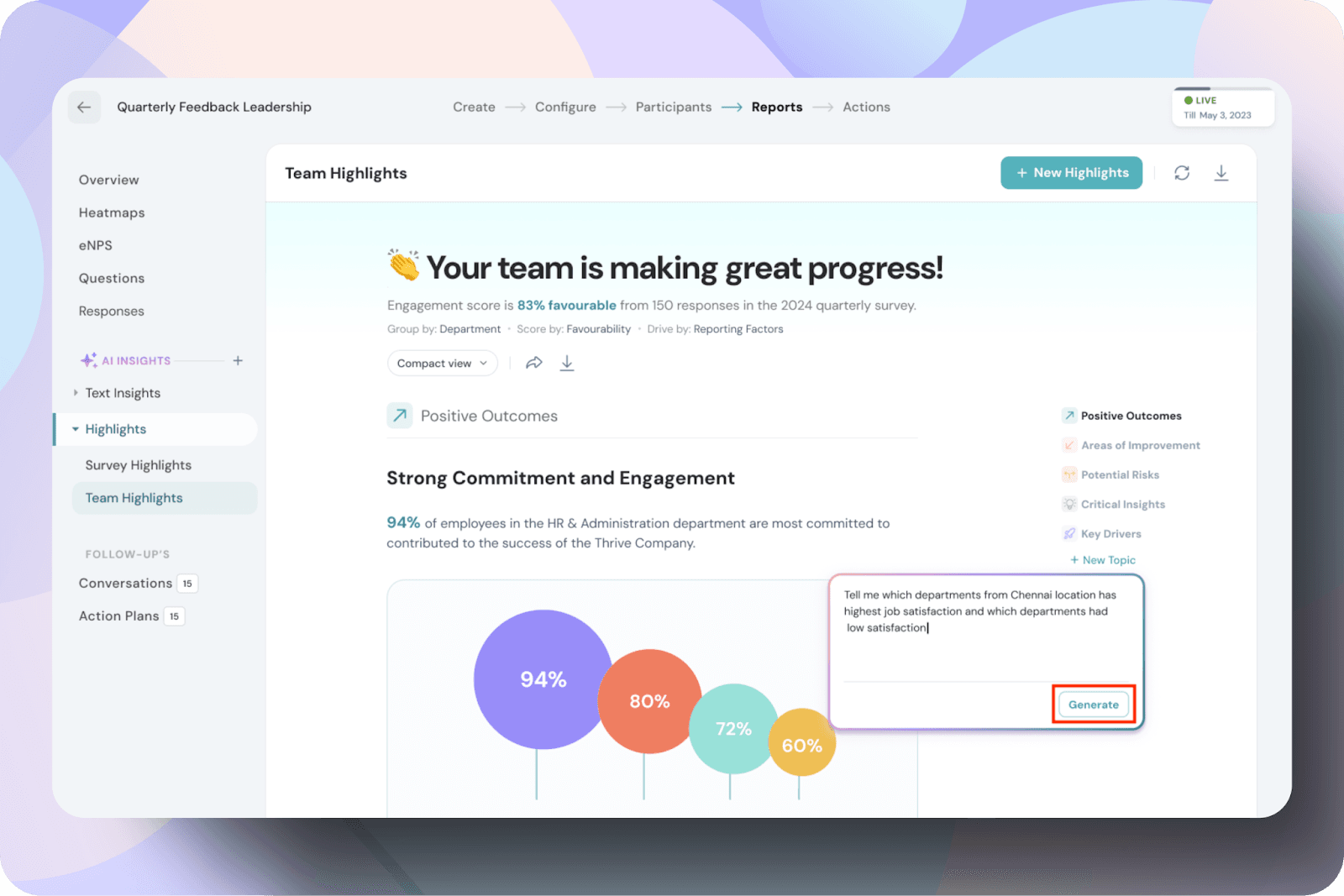Go to the Actions step

[x=866, y=107]
